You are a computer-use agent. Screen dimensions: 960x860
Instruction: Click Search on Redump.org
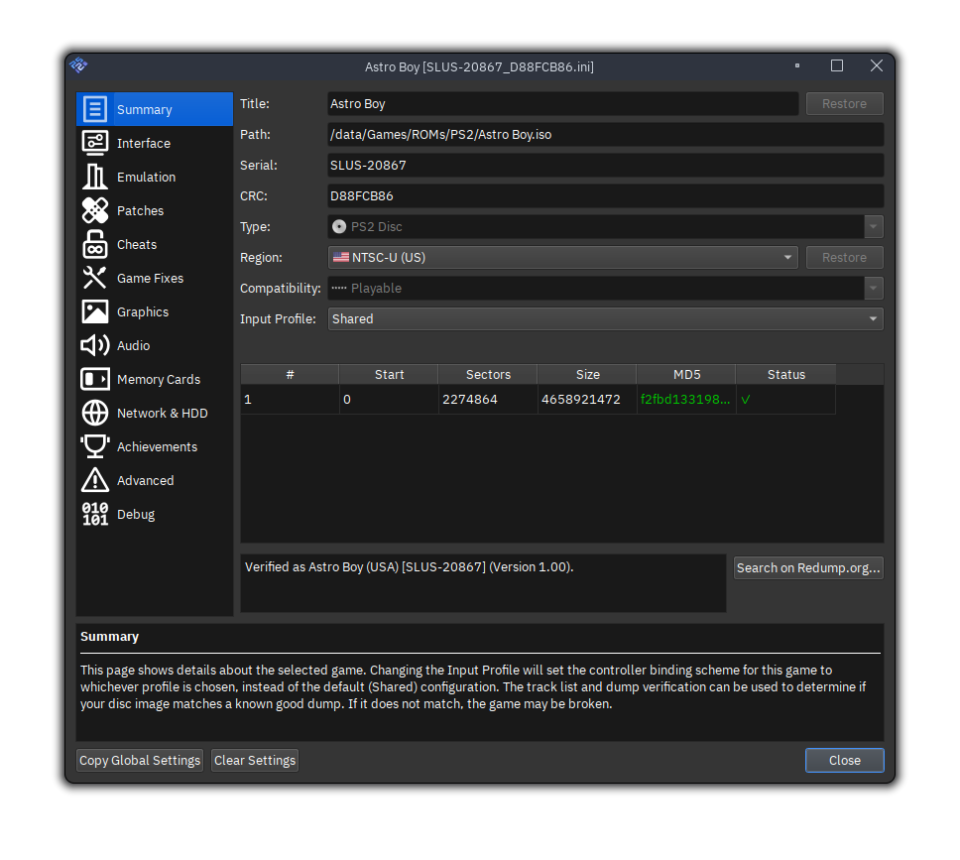point(808,567)
